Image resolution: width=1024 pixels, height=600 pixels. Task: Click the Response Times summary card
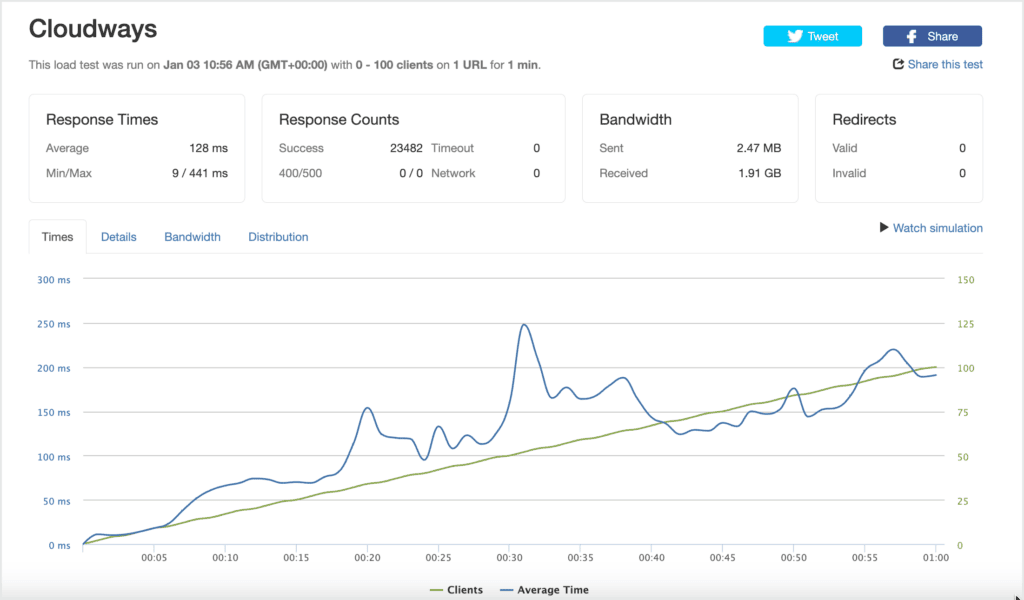click(x=136, y=148)
